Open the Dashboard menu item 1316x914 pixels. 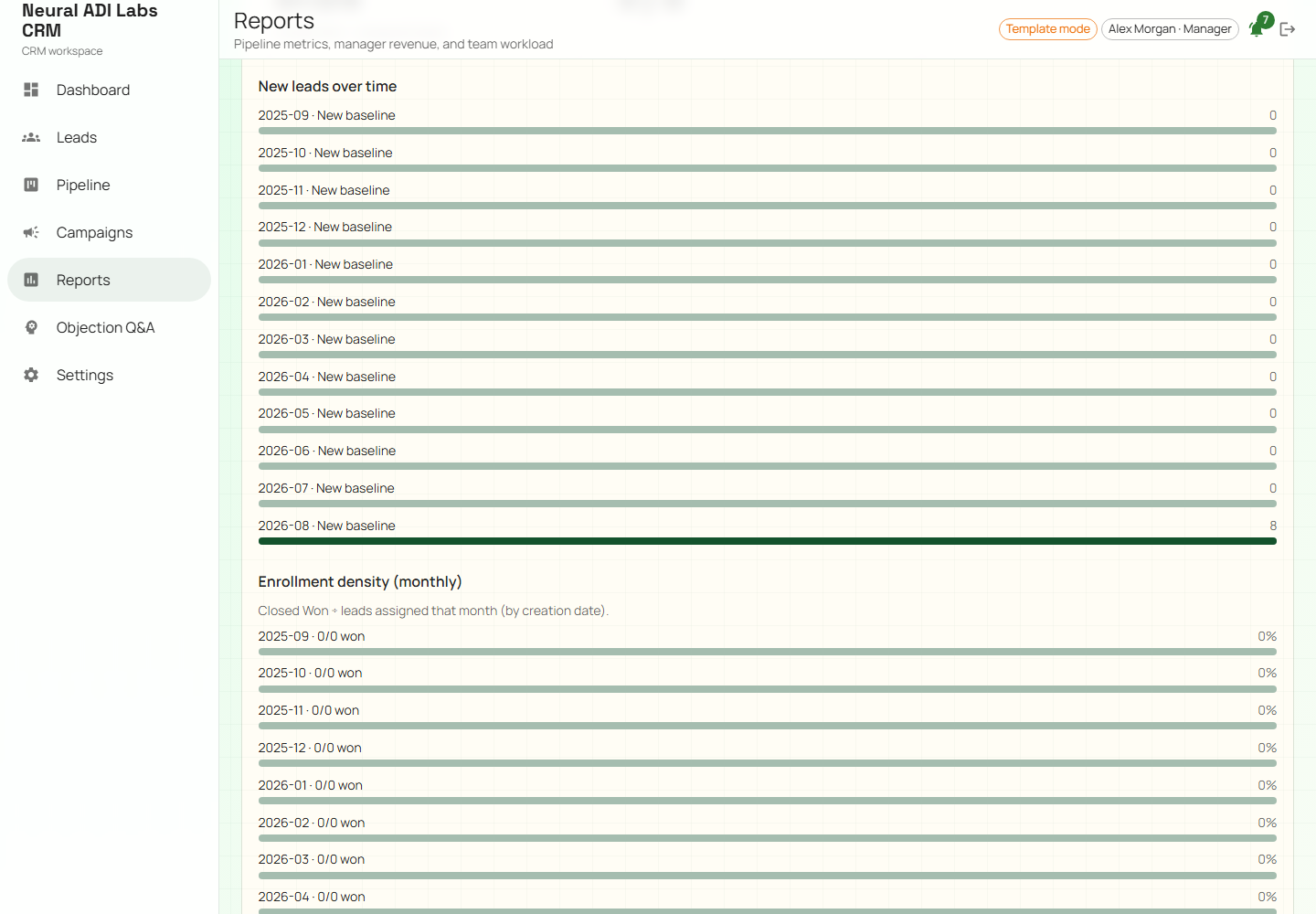[x=109, y=90]
